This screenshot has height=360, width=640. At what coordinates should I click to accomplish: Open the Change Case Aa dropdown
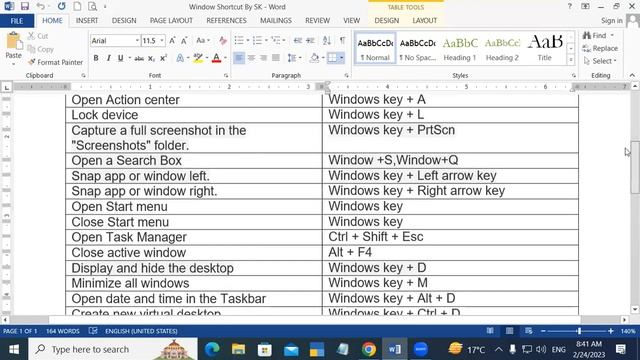pos(203,40)
